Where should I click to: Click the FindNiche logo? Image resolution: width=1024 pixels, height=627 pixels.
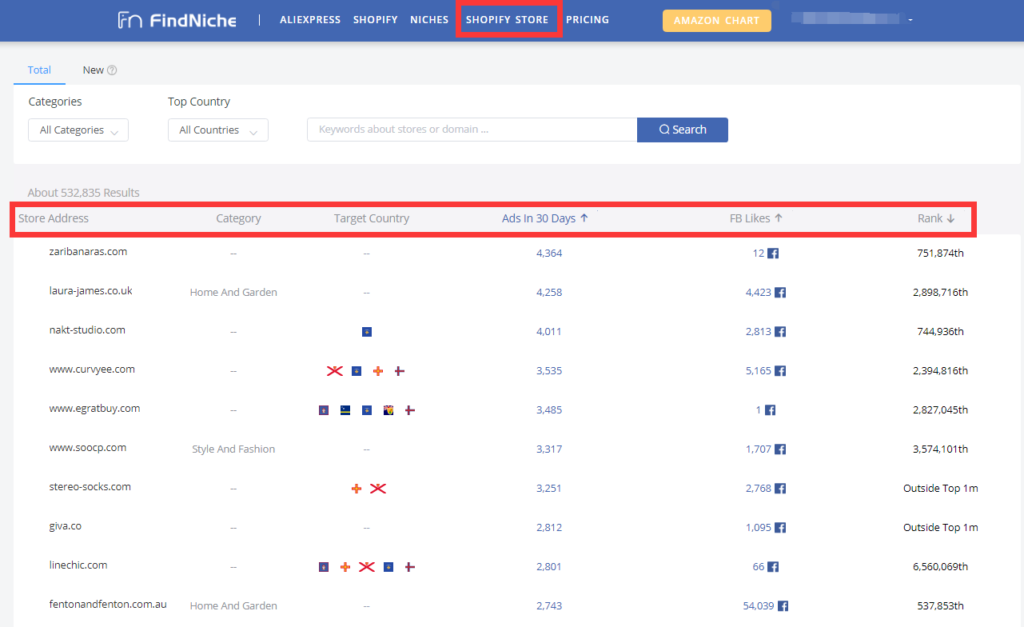tap(177, 20)
